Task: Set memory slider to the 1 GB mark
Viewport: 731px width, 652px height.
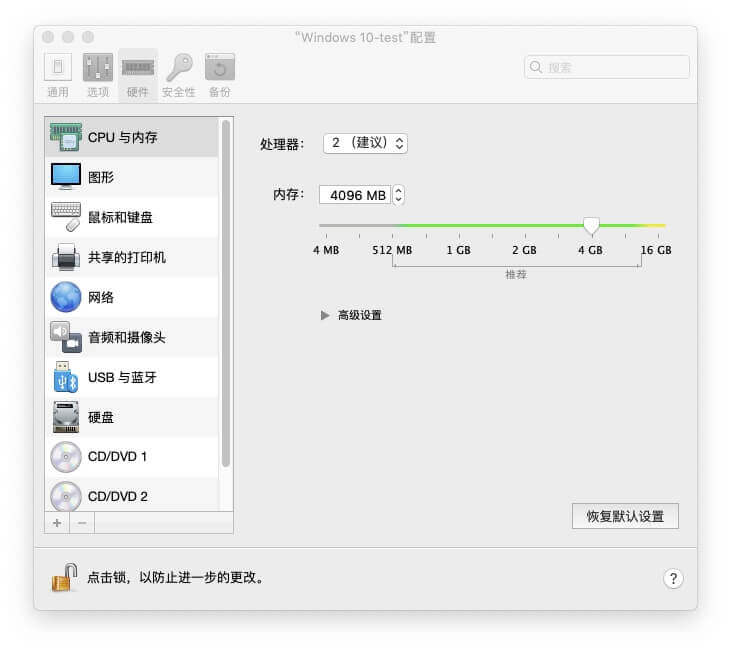Action: [x=459, y=226]
